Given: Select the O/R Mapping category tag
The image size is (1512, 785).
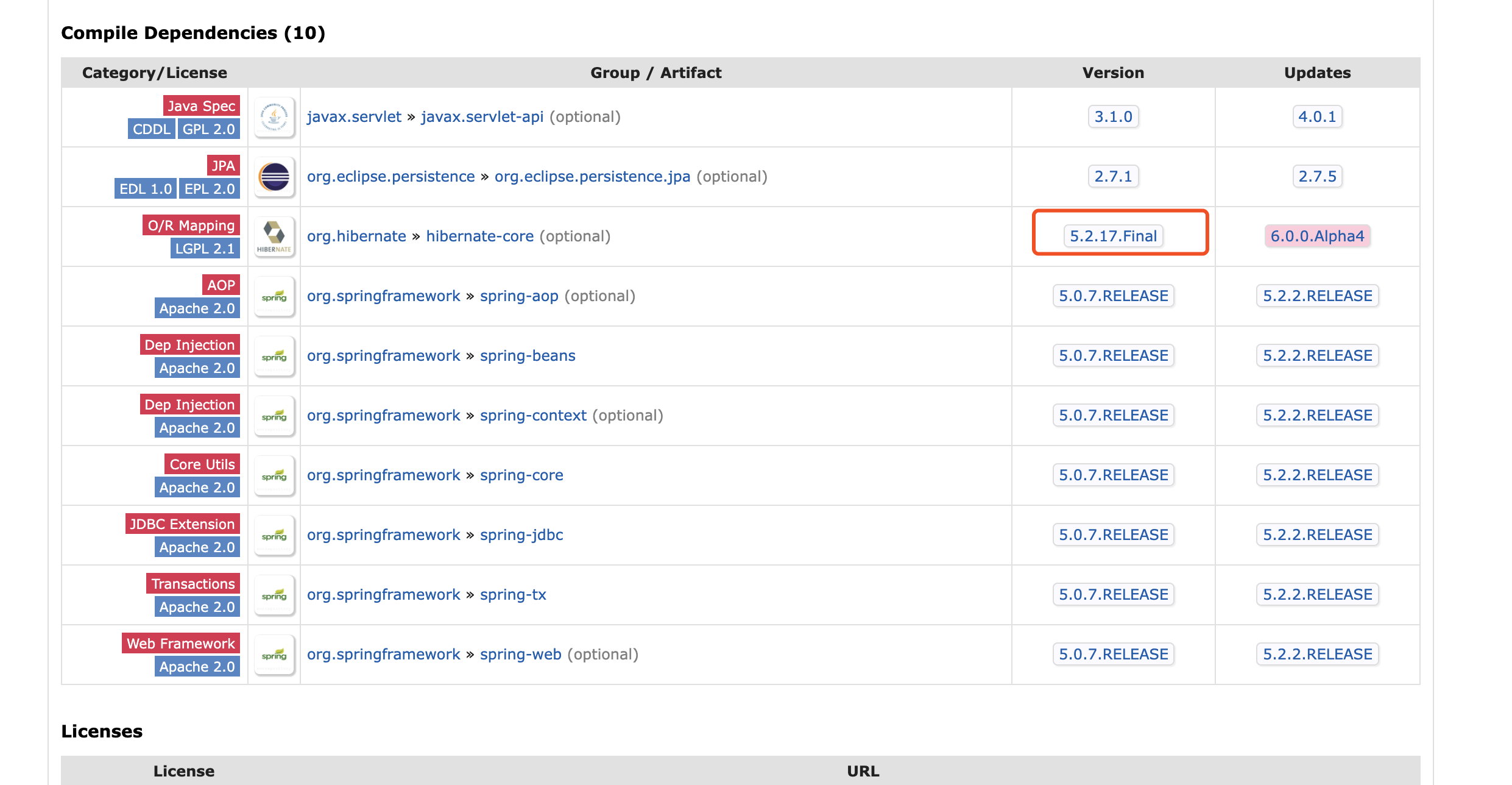Looking at the screenshot, I should (191, 226).
